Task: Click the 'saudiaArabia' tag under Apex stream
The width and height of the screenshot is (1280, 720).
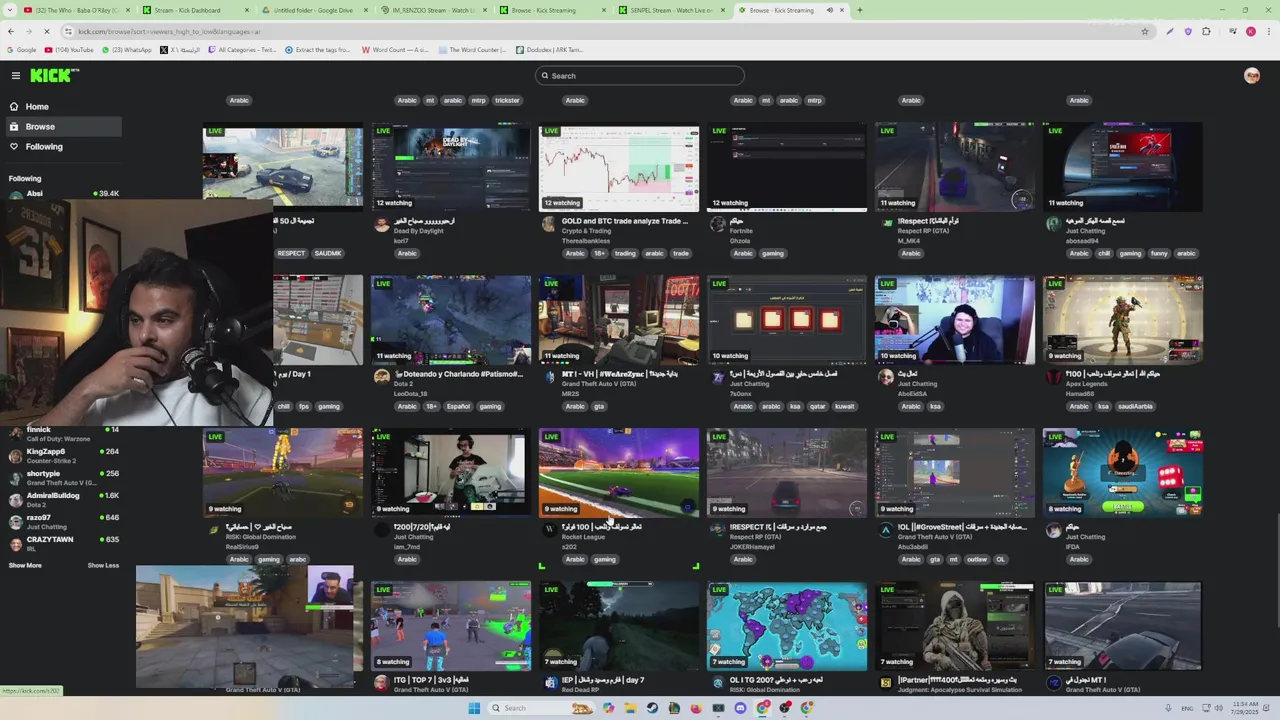Action: [x=1135, y=407]
